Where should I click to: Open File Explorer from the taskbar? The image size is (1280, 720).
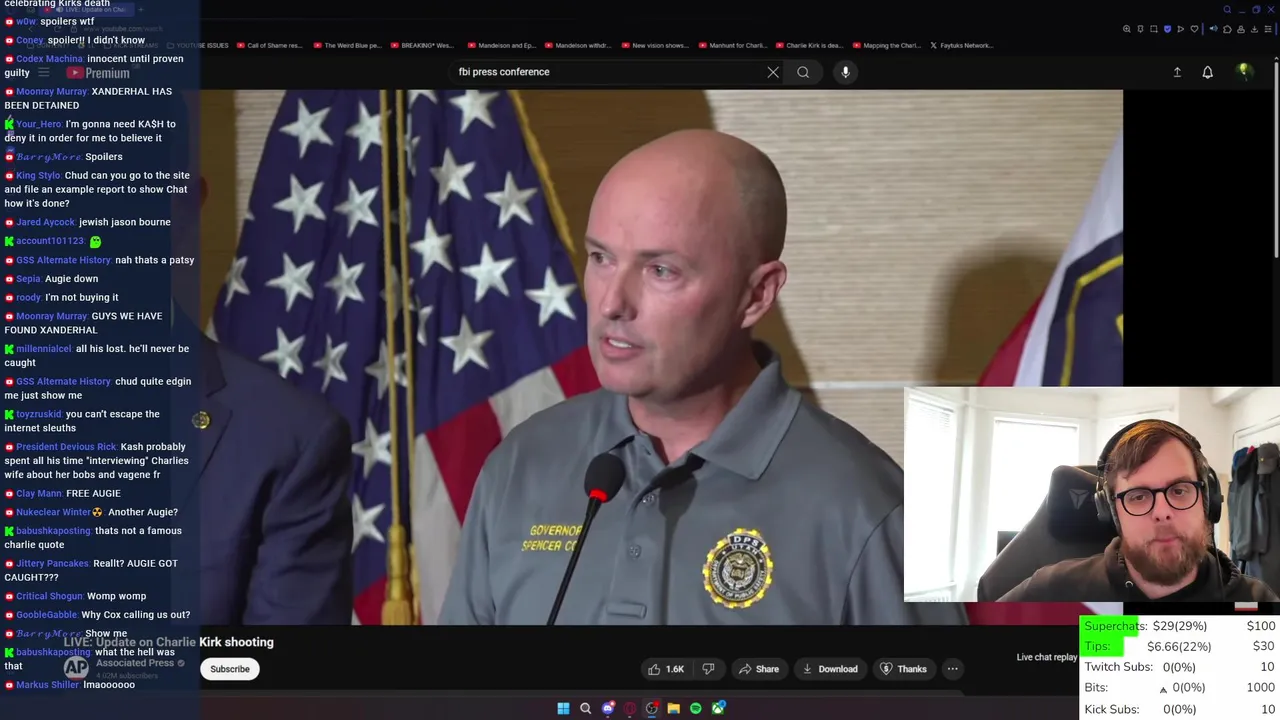tap(673, 708)
